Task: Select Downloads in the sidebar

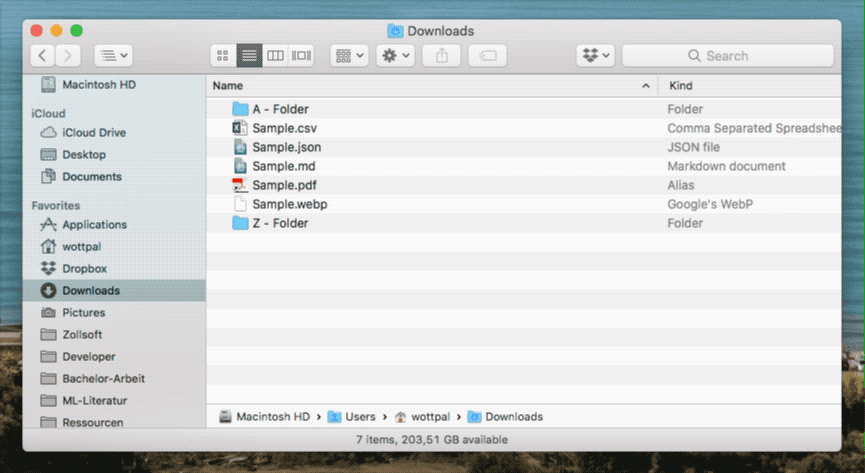Action: point(114,290)
